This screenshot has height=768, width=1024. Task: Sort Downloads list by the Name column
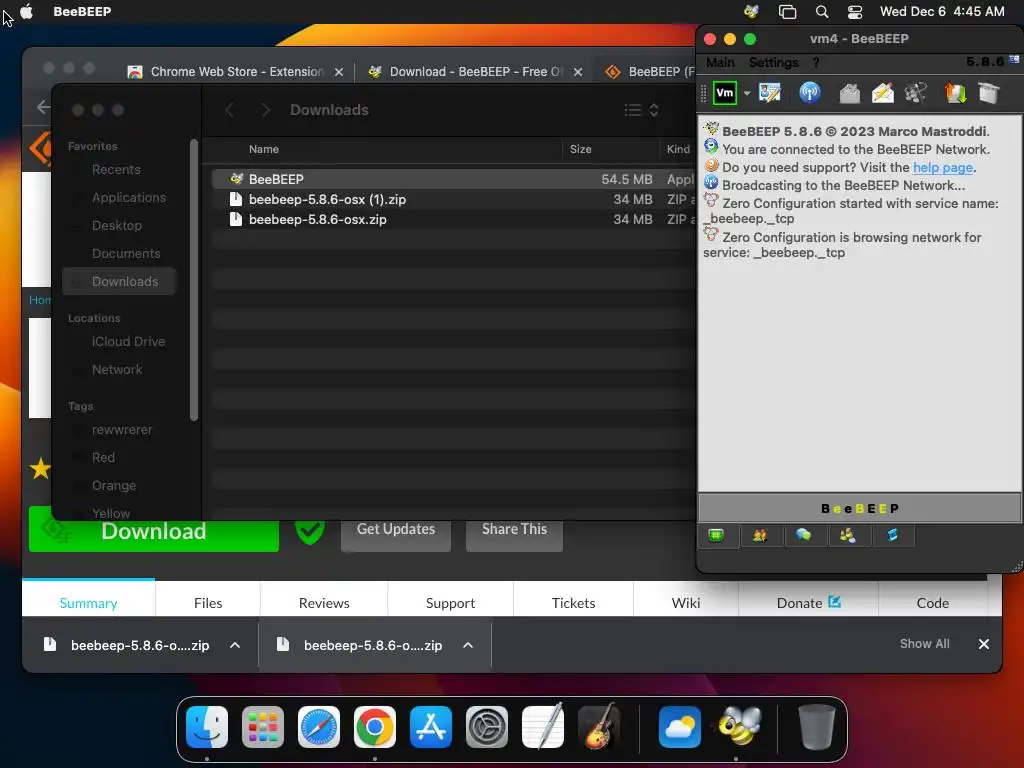click(x=263, y=149)
